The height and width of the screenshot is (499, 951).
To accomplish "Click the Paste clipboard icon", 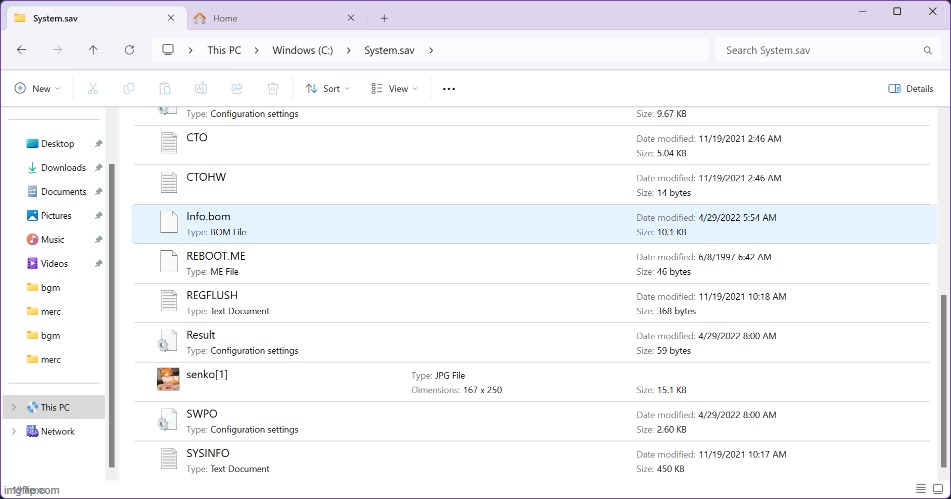I will pyautogui.click(x=165, y=89).
